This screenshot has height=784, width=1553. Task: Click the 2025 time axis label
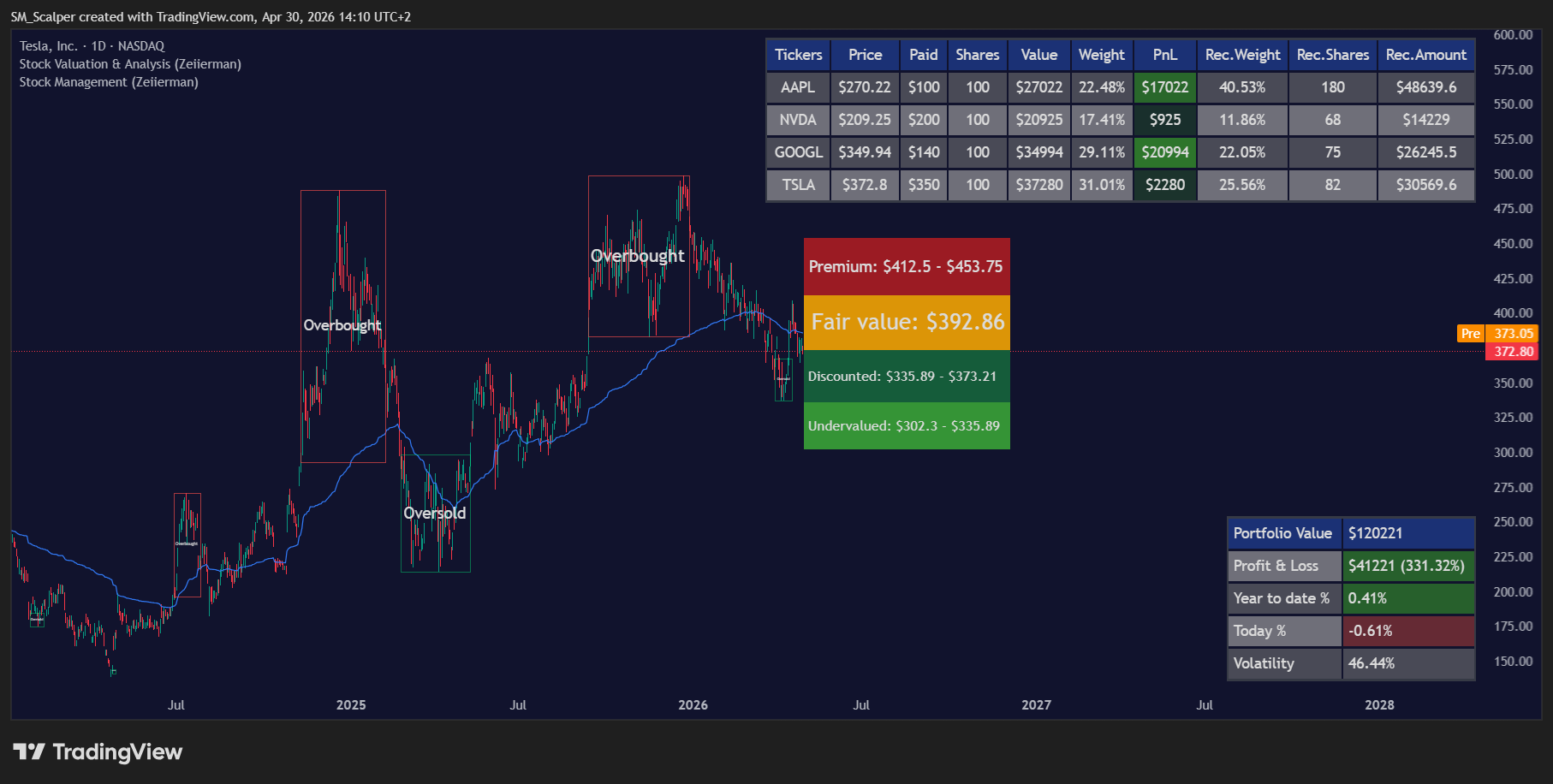pyautogui.click(x=351, y=705)
